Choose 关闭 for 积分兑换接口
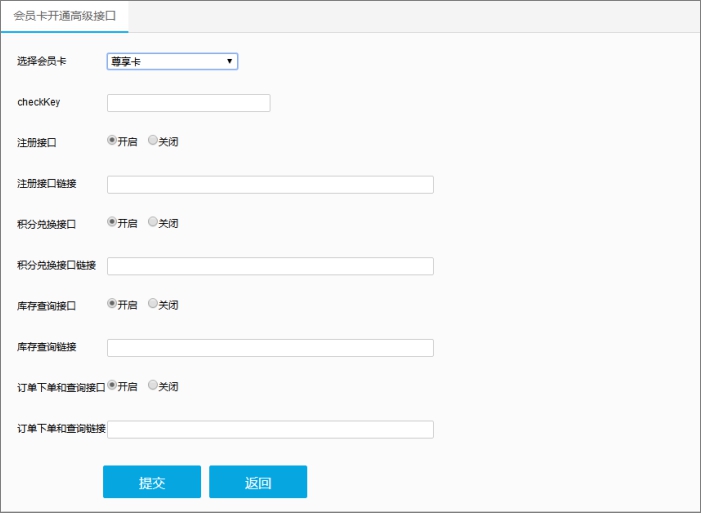This screenshot has width=702, height=514. click(153, 222)
